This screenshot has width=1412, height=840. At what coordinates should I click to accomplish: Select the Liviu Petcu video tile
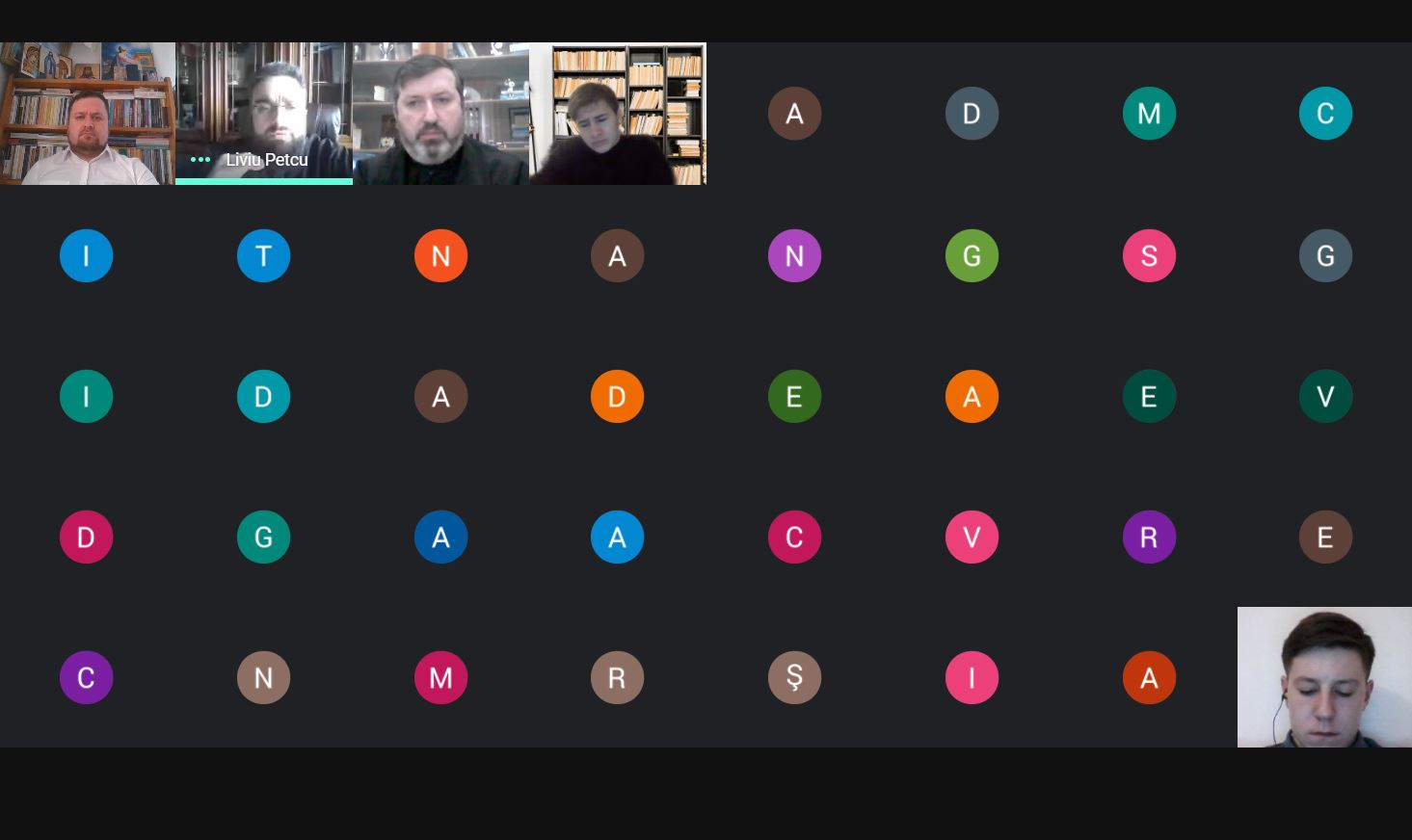pyautogui.click(x=264, y=114)
